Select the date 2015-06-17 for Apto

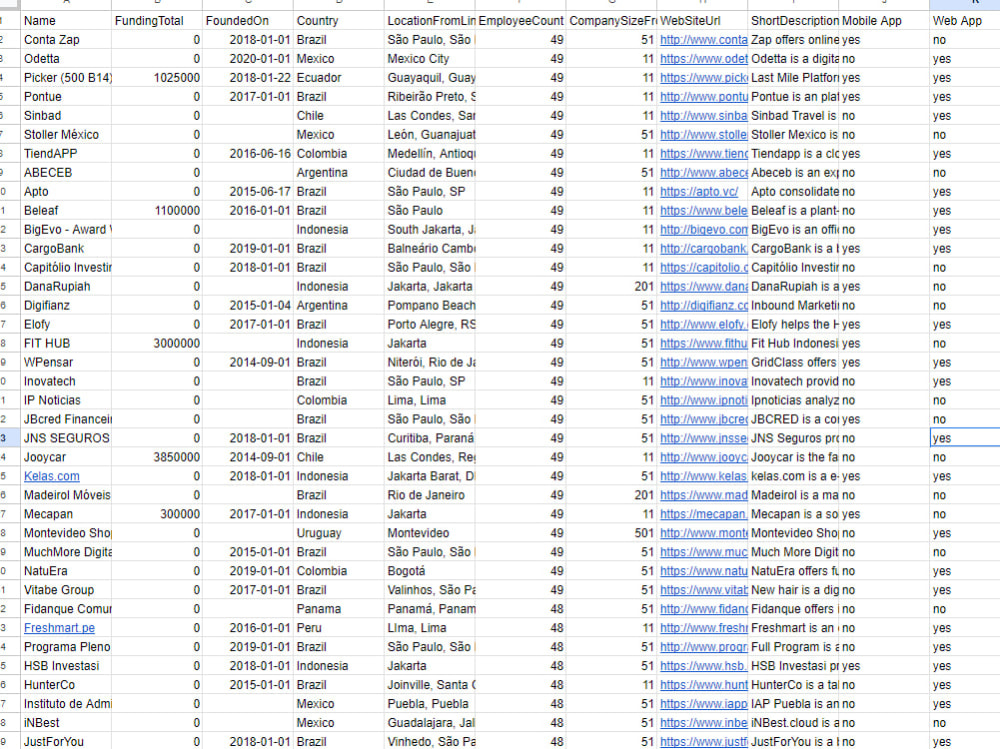(x=248, y=191)
